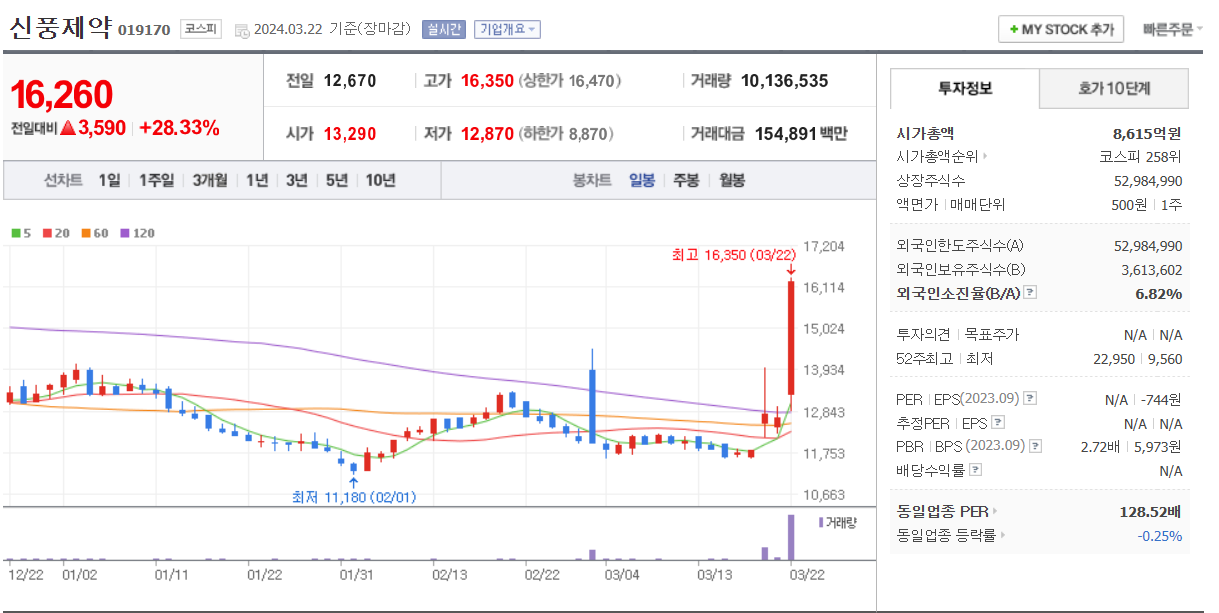Click the 동일업종 등락률 value -0.25%
This screenshot has height=613, width=1219.
[1160, 535]
